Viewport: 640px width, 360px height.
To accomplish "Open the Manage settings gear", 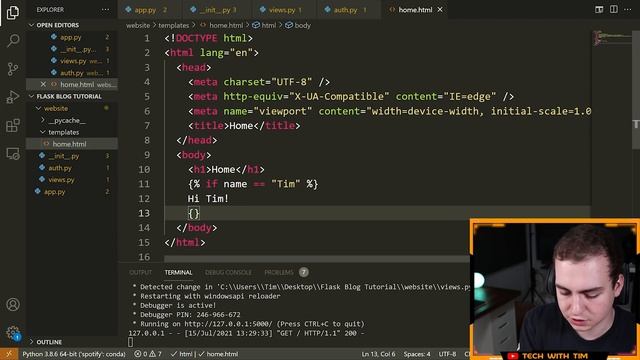I will tap(13, 333).
